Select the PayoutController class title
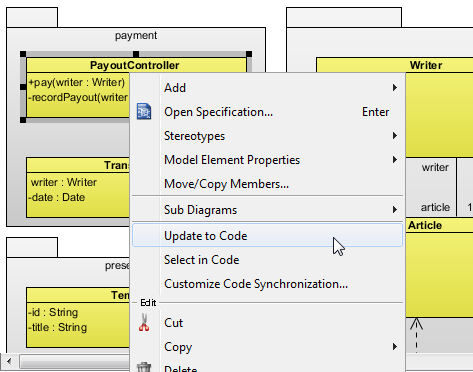Image resolution: width=473 pixels, height=372 pixels. tap(135, 65)
